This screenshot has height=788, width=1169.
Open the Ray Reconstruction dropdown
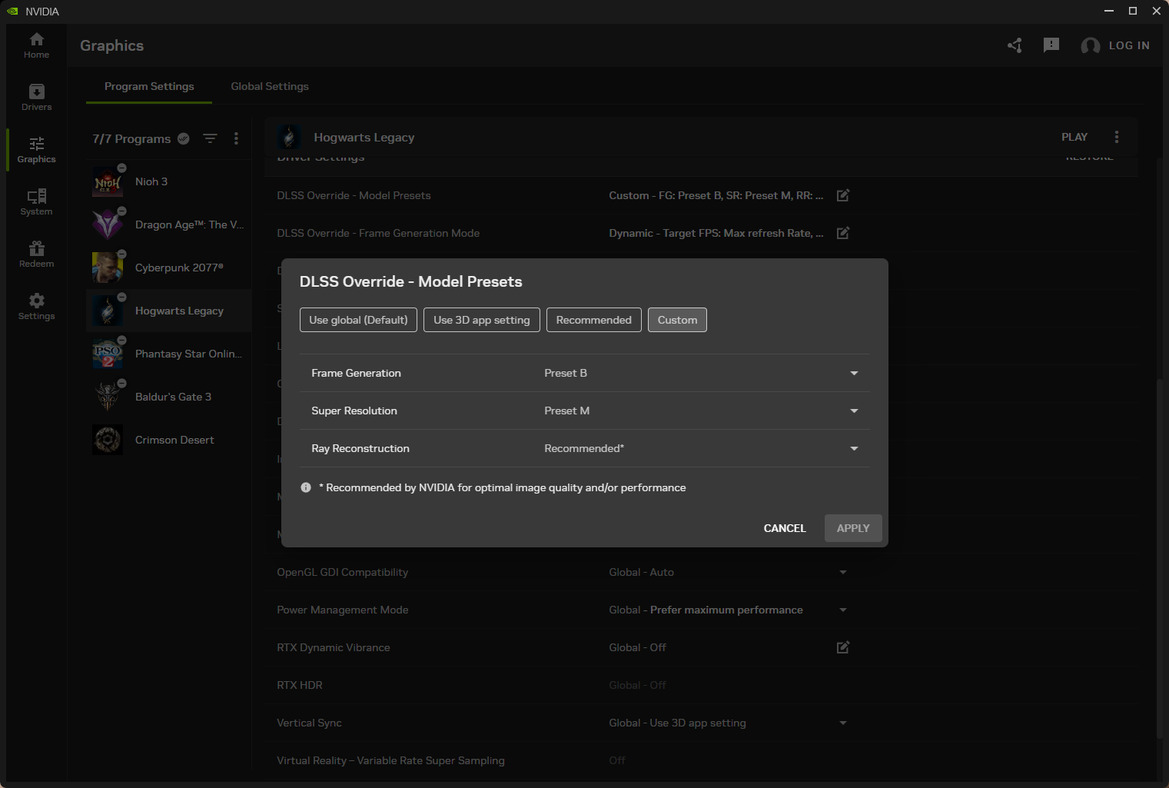854,448
